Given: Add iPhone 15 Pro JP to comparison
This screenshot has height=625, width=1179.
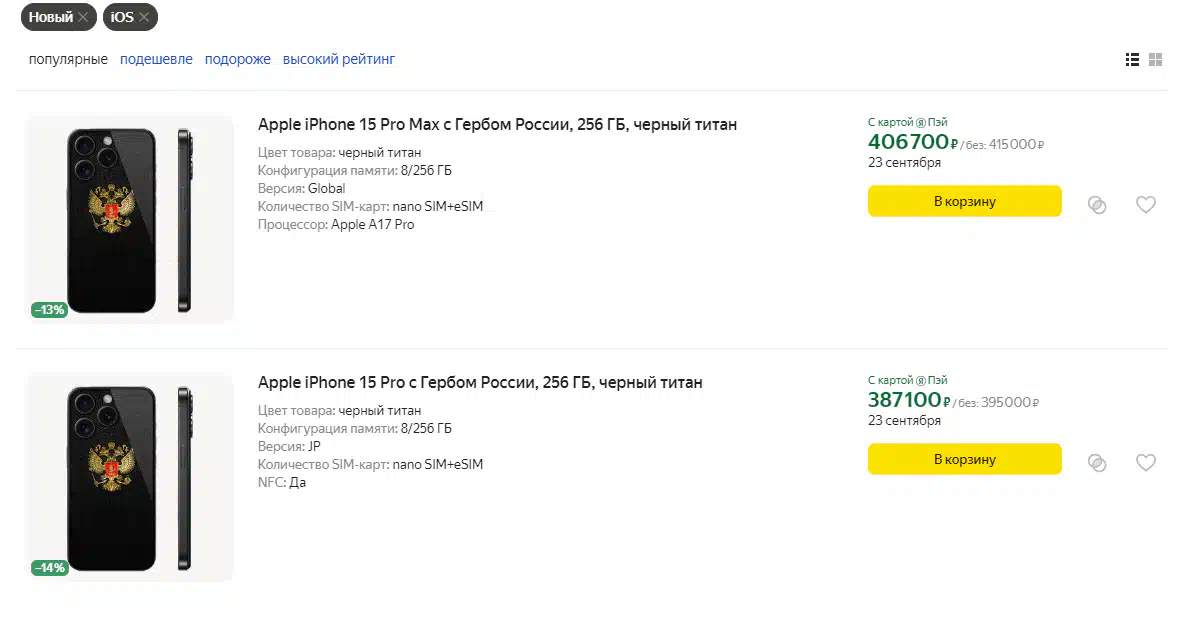Looking at the screenshot, I should [1097, 463].
